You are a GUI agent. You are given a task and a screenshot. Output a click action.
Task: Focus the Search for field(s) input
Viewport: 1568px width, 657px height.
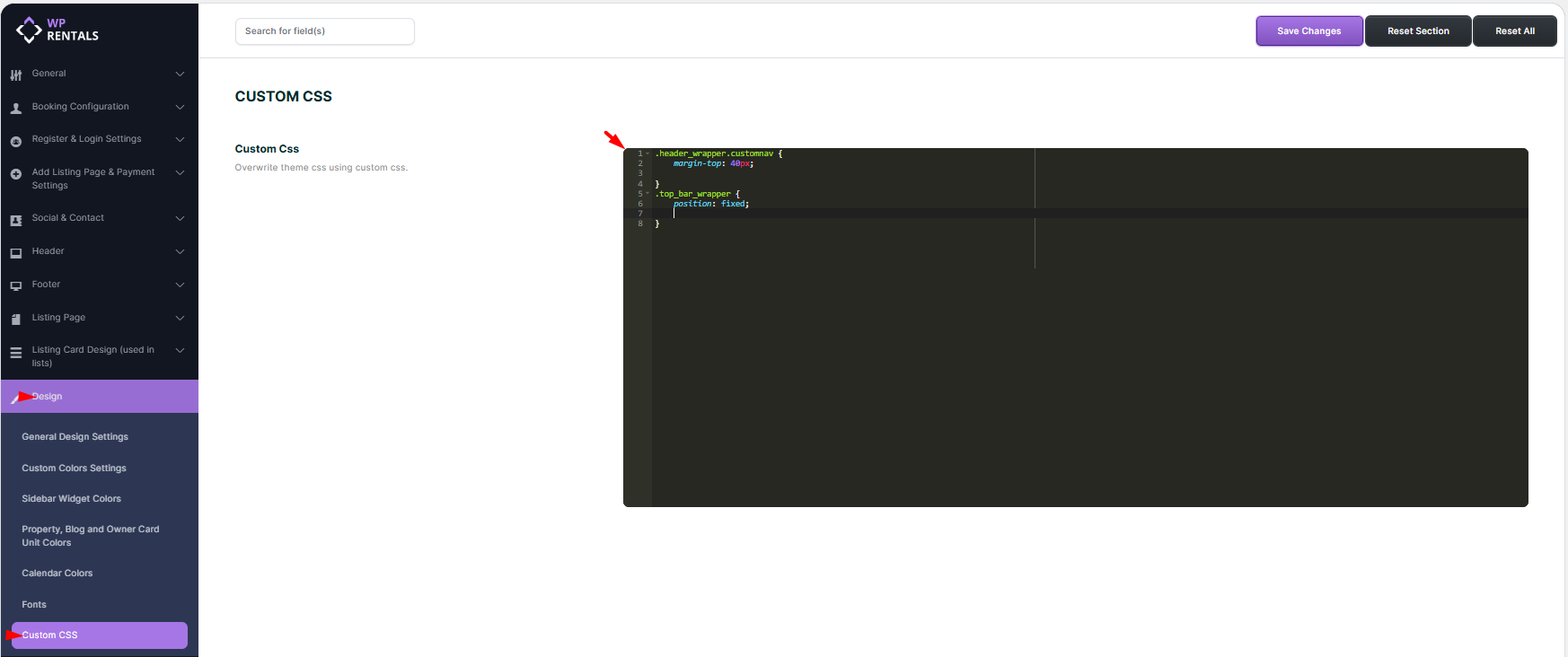[x=324, y=31]
